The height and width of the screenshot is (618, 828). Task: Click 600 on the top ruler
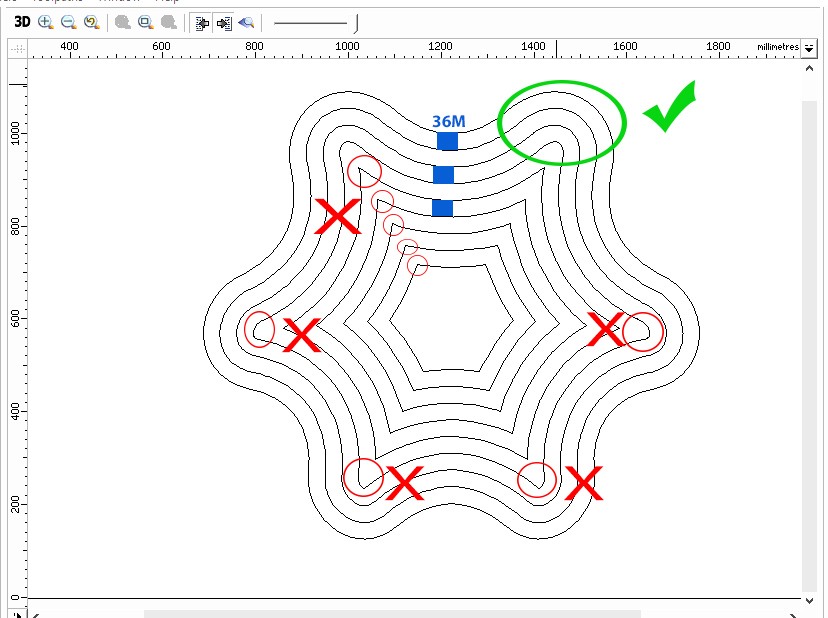pyautogui.click(x=161, y=46)
